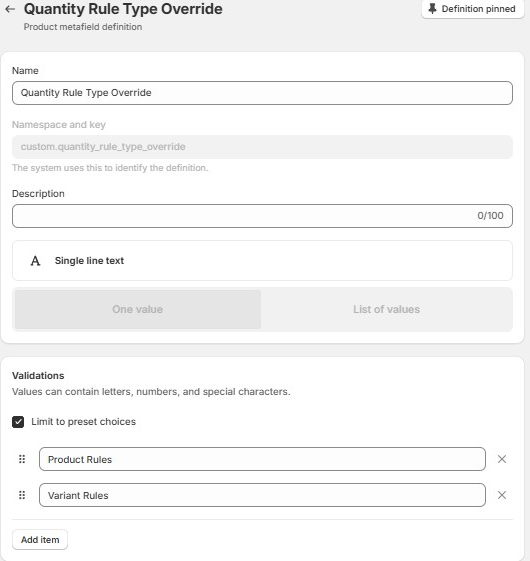Remove the Product Rules choice
This screenshot has width=530, height=561.
click(x=502, y=459)
